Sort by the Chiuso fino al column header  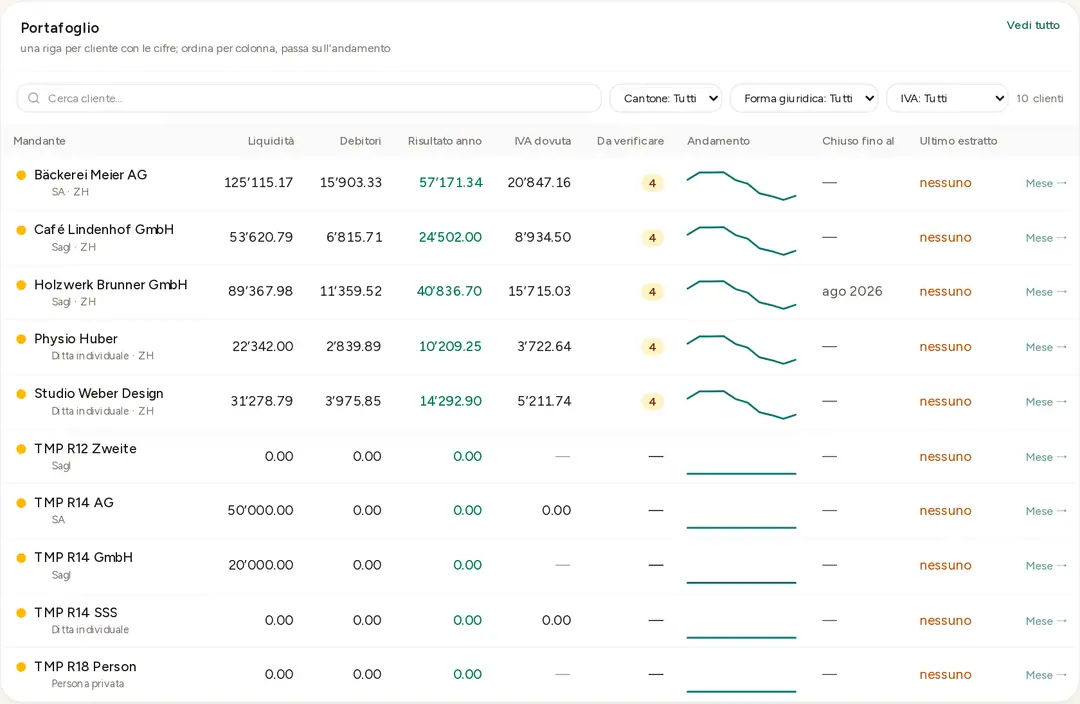858,141
